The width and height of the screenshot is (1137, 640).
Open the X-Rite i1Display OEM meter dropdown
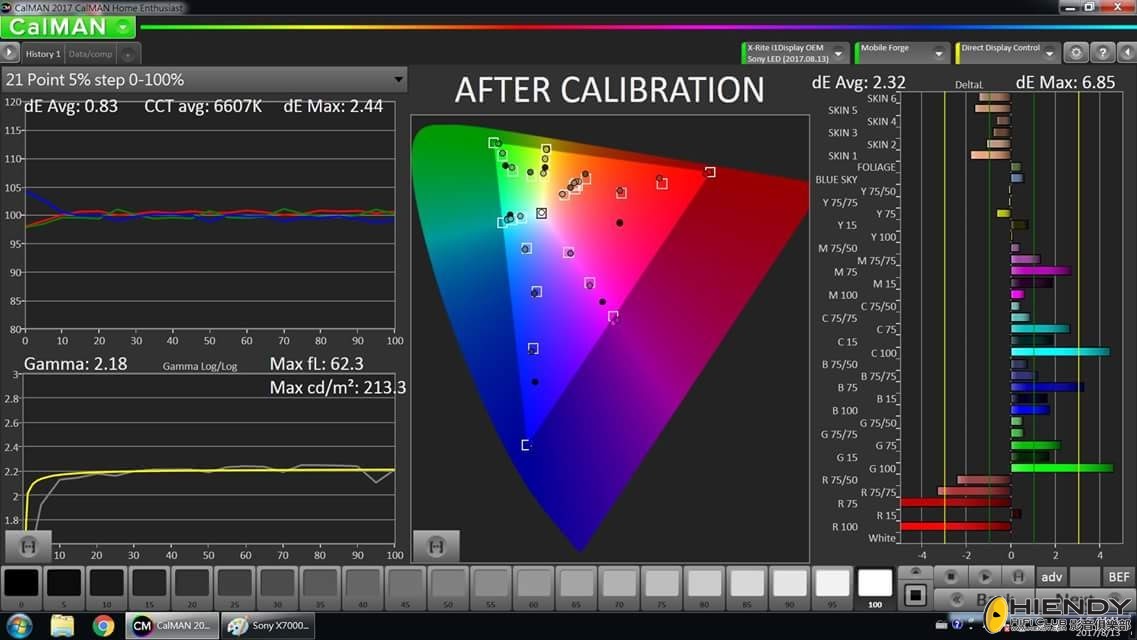pyautogui.click(x=794, y=53)
